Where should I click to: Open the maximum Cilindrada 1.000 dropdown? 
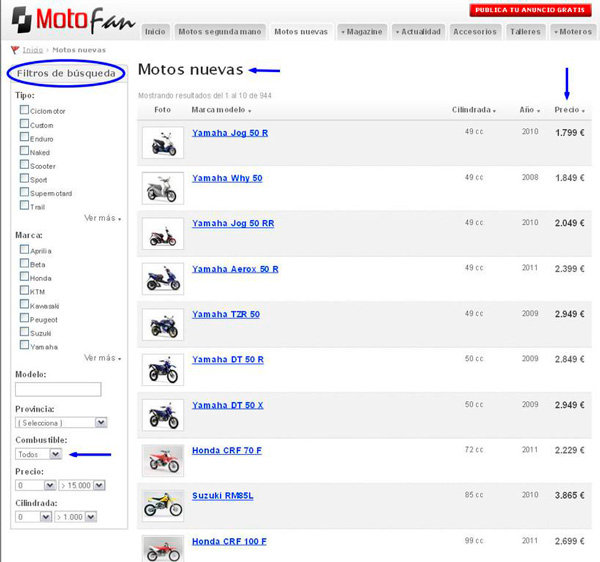point(75,517)
